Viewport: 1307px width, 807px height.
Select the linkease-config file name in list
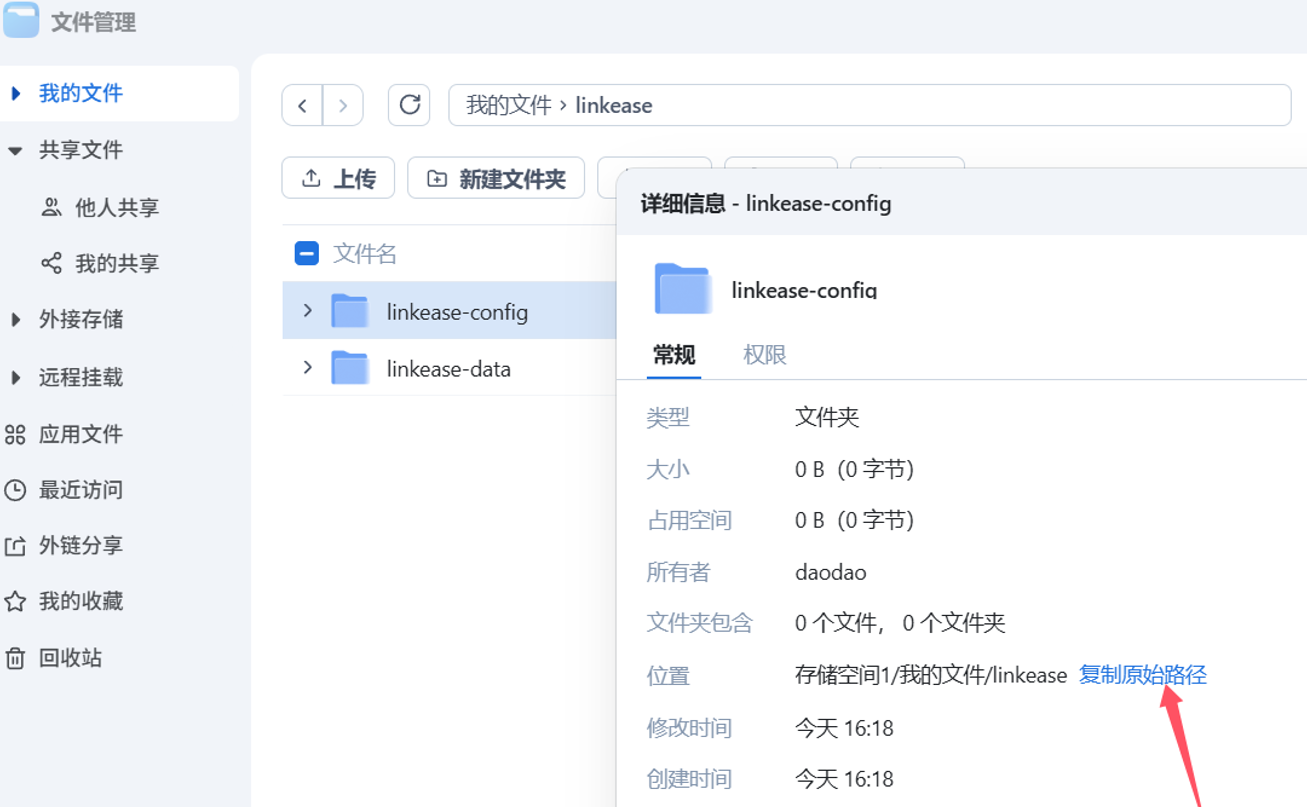457,312
